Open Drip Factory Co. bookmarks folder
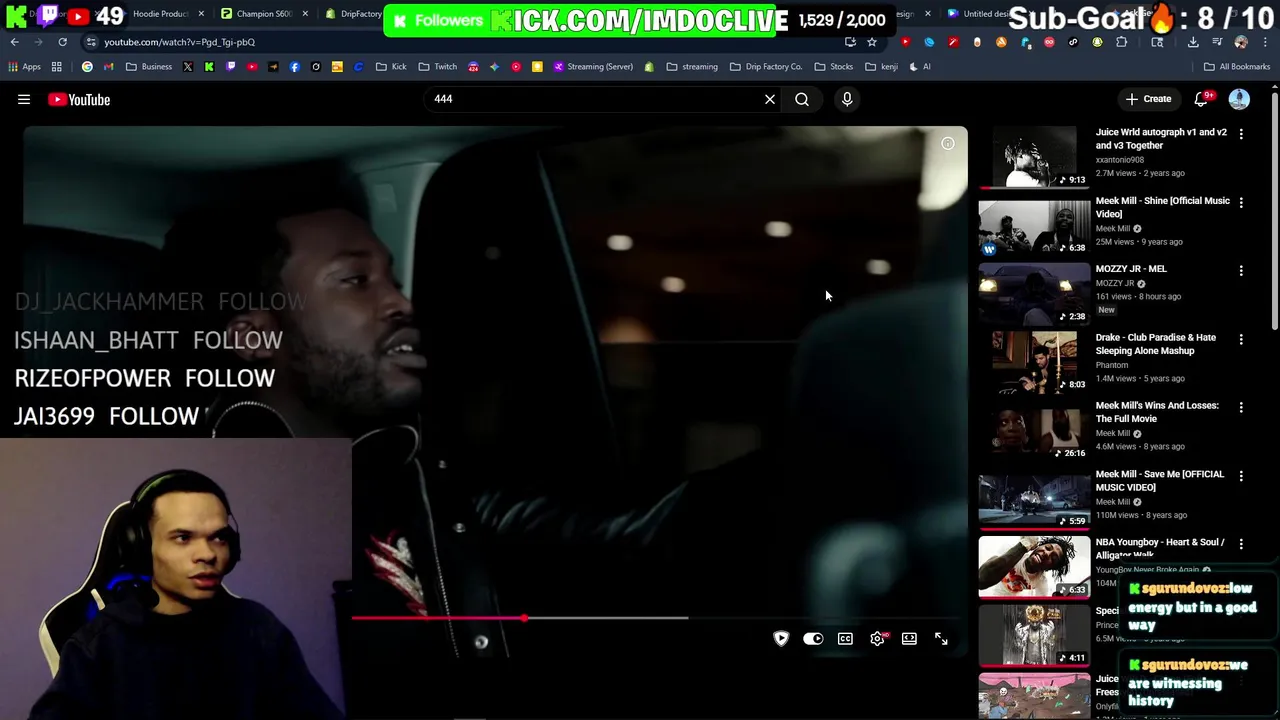This screenshot has width=1280, height=720. click(766, 67)
